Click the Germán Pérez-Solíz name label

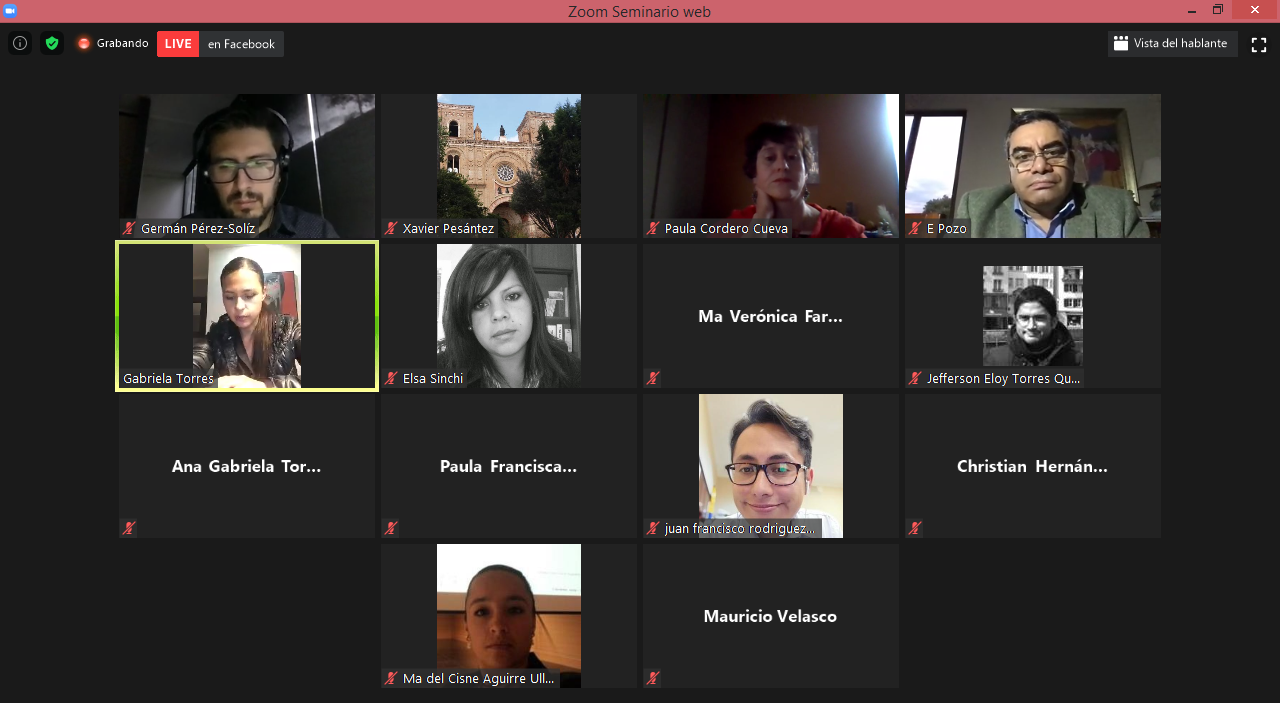[198, 229]
